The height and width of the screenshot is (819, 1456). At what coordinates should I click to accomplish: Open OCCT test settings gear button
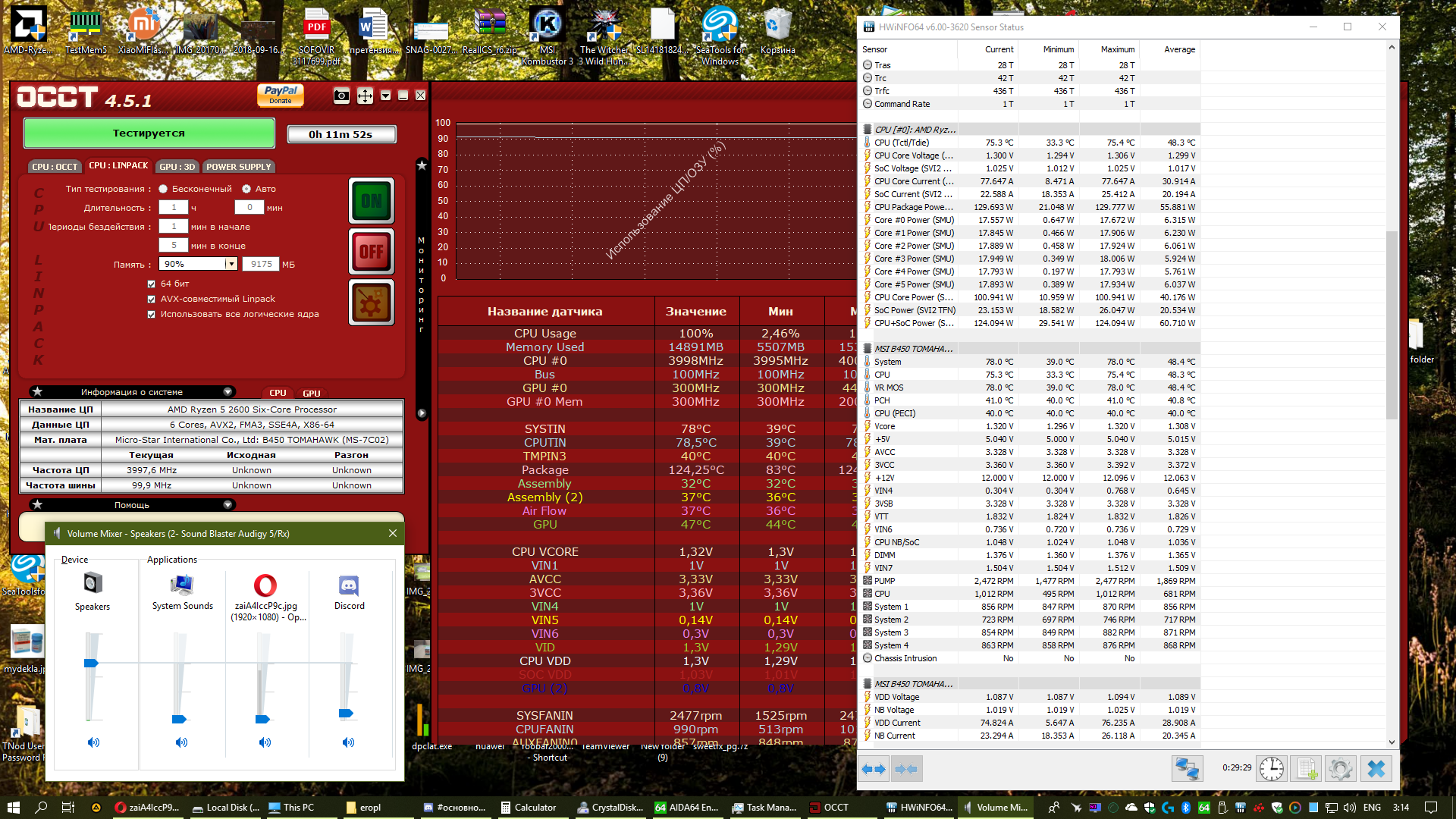click(371, 303)
